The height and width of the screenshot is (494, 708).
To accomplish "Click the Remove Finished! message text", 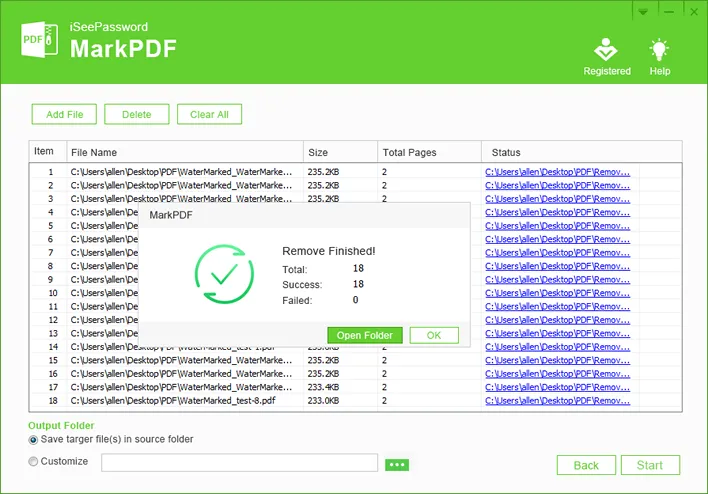I will click(x=329, y=251).
